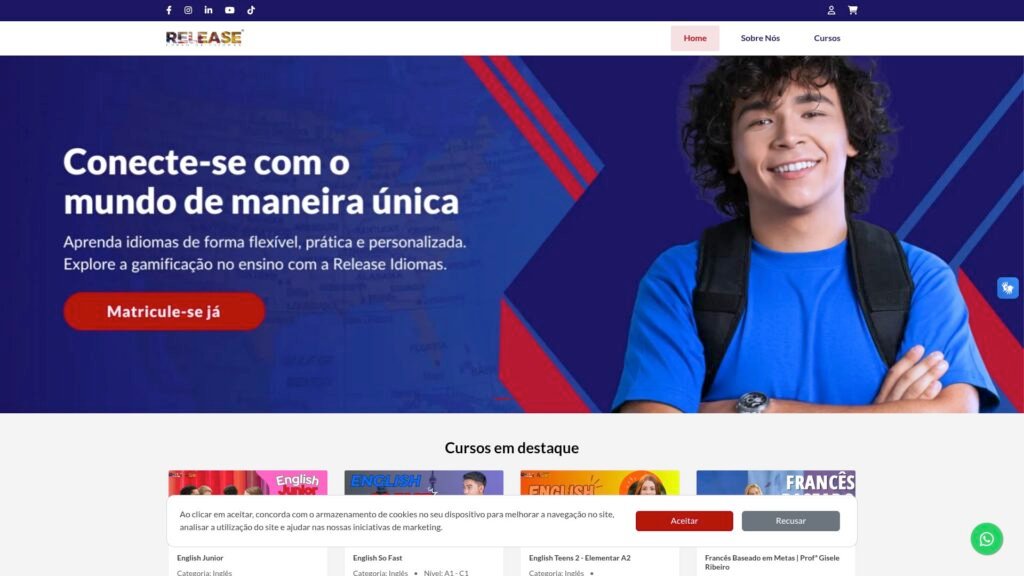Open the Francês course thumbnail
Image resolution: width=1024 pixels, height=576 pixels.
click(x=776, y=483)
